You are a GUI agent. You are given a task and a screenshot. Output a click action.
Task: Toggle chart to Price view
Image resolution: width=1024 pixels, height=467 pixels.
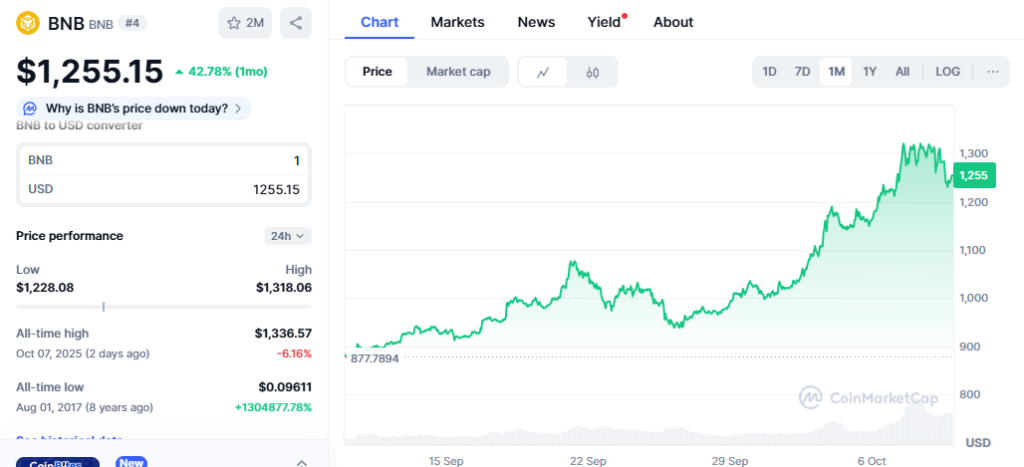click(x=377, y=71)
